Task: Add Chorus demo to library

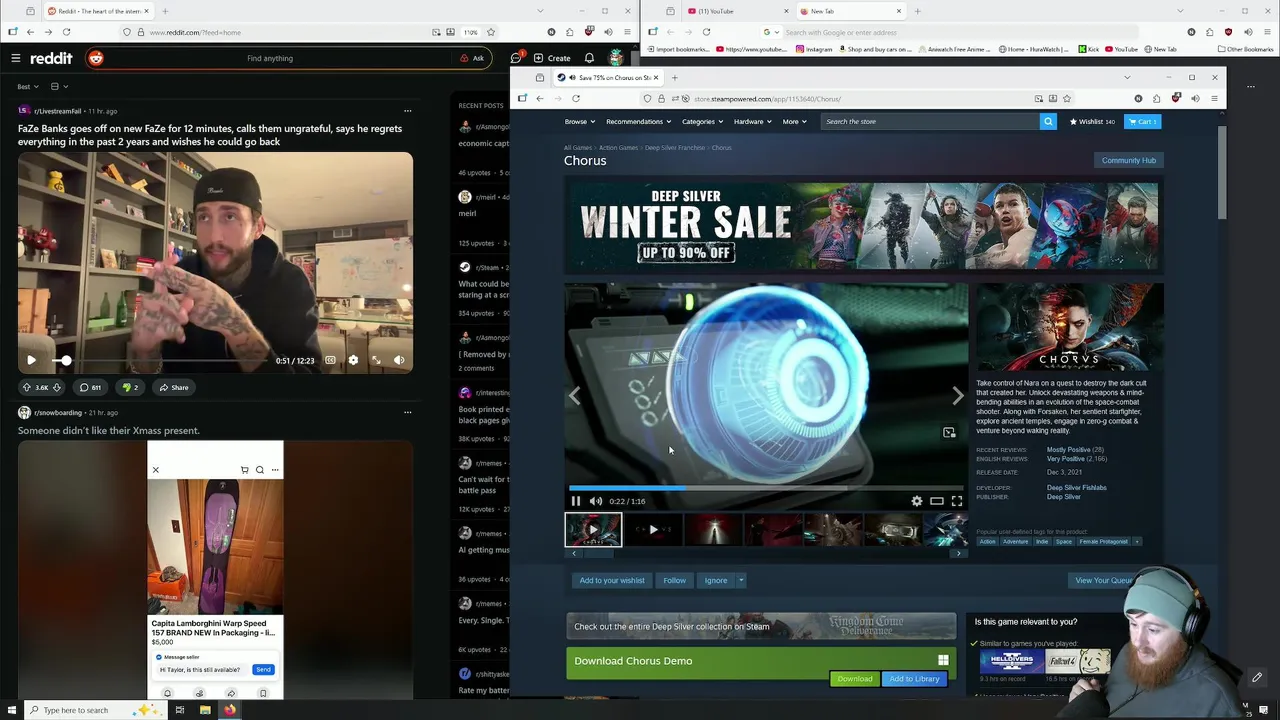Action: [914, 679]
